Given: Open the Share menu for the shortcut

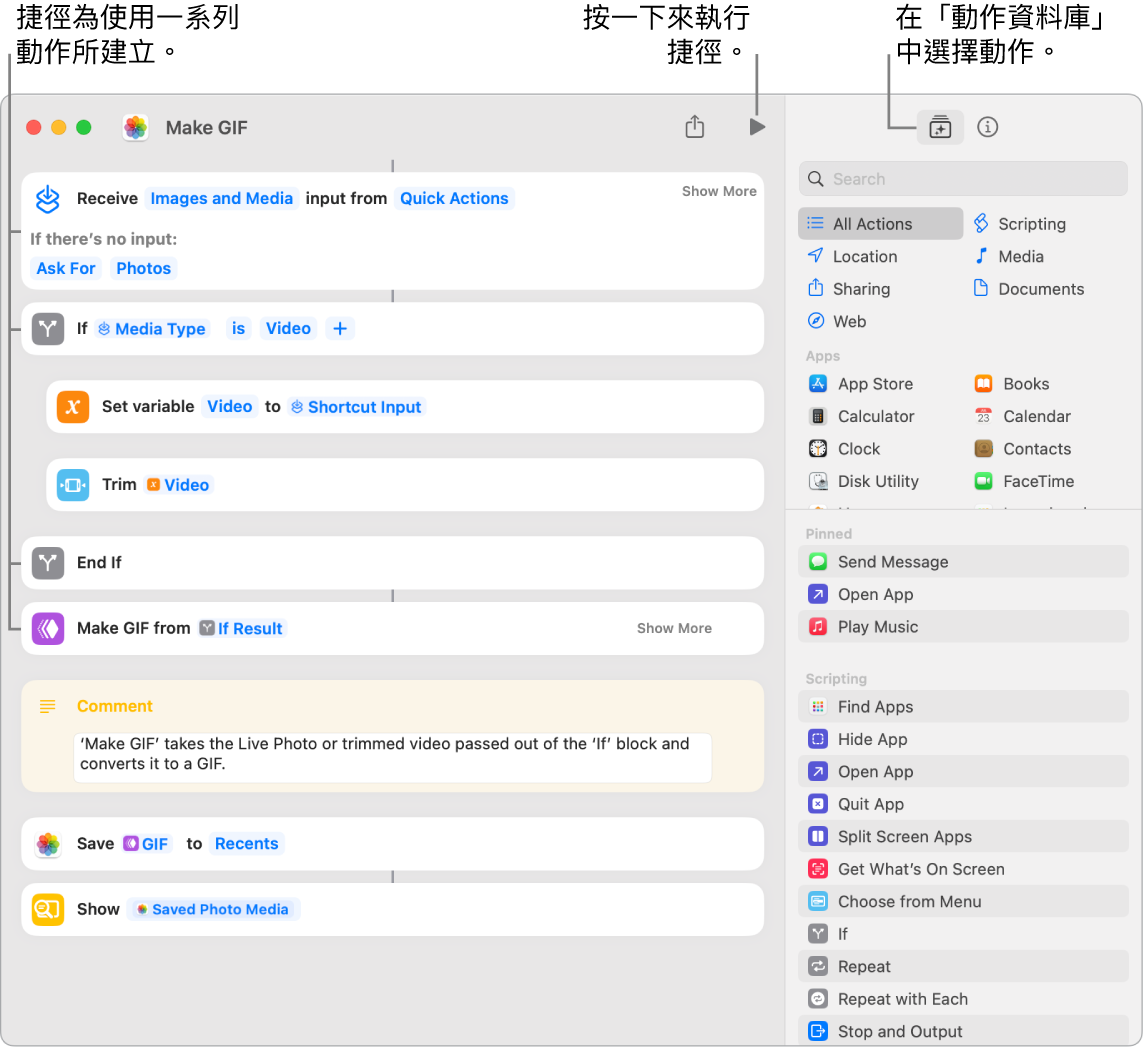Looking at the screenshot, I should tap(694, 127).
